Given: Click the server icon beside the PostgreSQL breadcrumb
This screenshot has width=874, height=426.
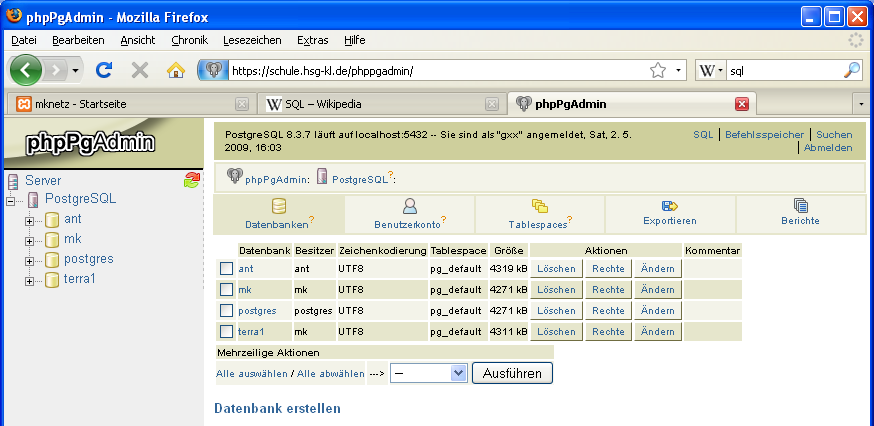Looking at the screenshot, I should click(x=322, y=176).
